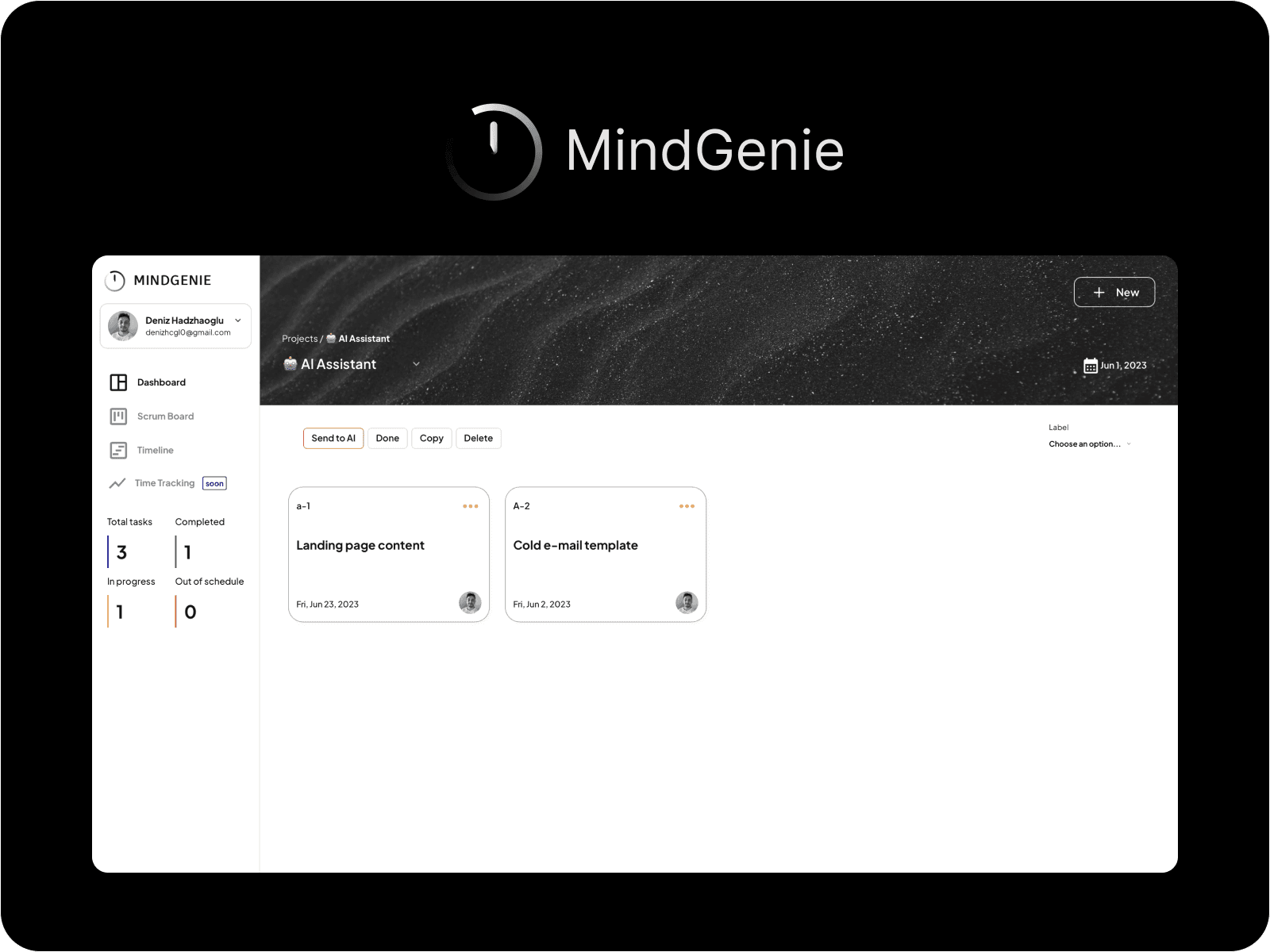Click Deniz Hadzhaoglu's profile picture
The width and height of the screenshot is (1270, 952).
[x=122, y=325]
